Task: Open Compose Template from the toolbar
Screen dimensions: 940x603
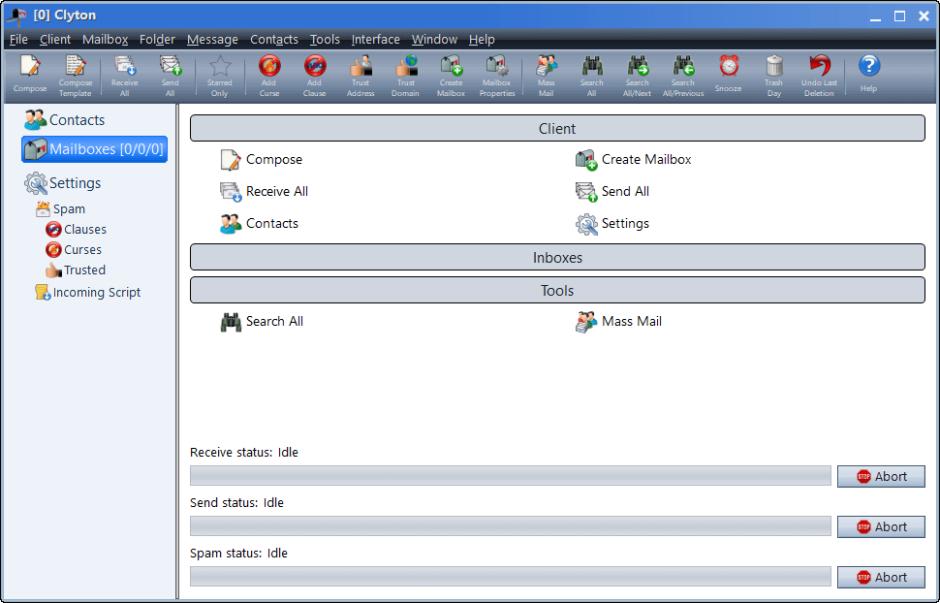Action: (x=75, y=76)
